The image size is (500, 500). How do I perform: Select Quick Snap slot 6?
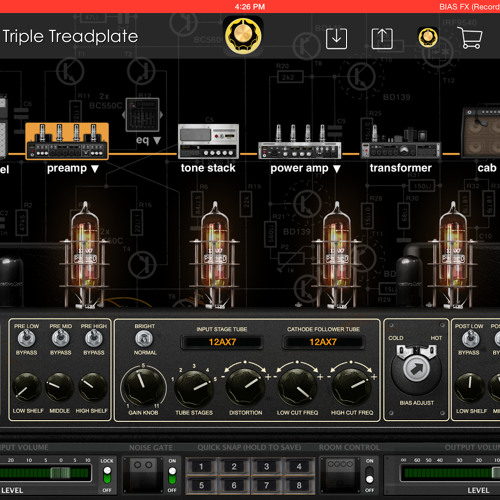(x=234, y=485)
